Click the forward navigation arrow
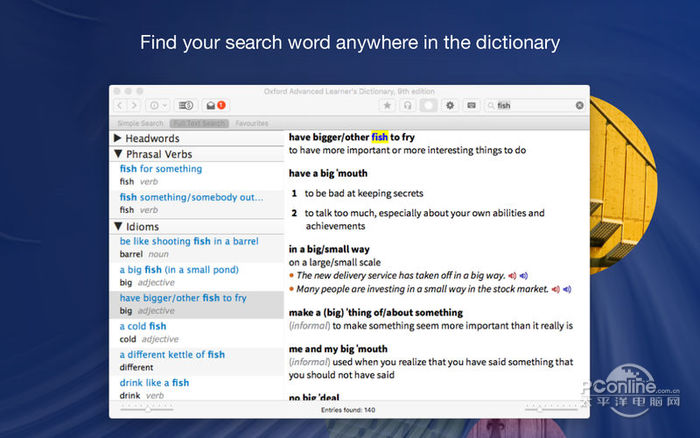The image size is (700, 438). point(134,105)
